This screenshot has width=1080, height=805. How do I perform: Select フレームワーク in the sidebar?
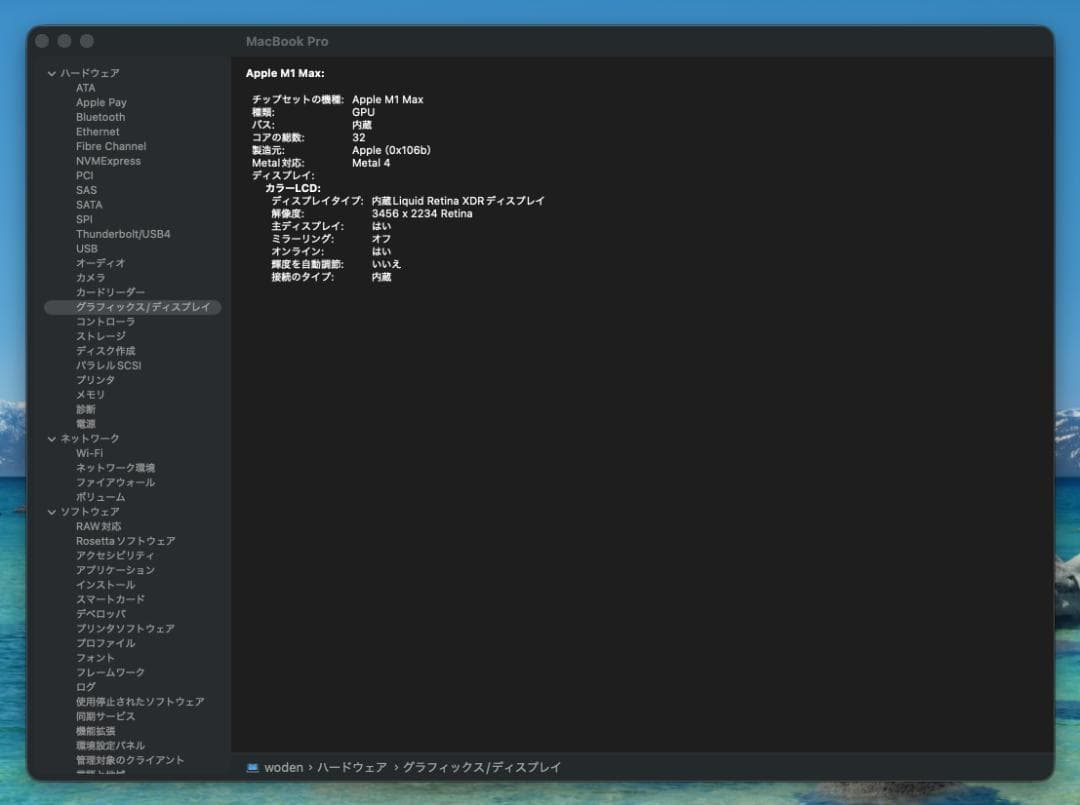(110, 673)
